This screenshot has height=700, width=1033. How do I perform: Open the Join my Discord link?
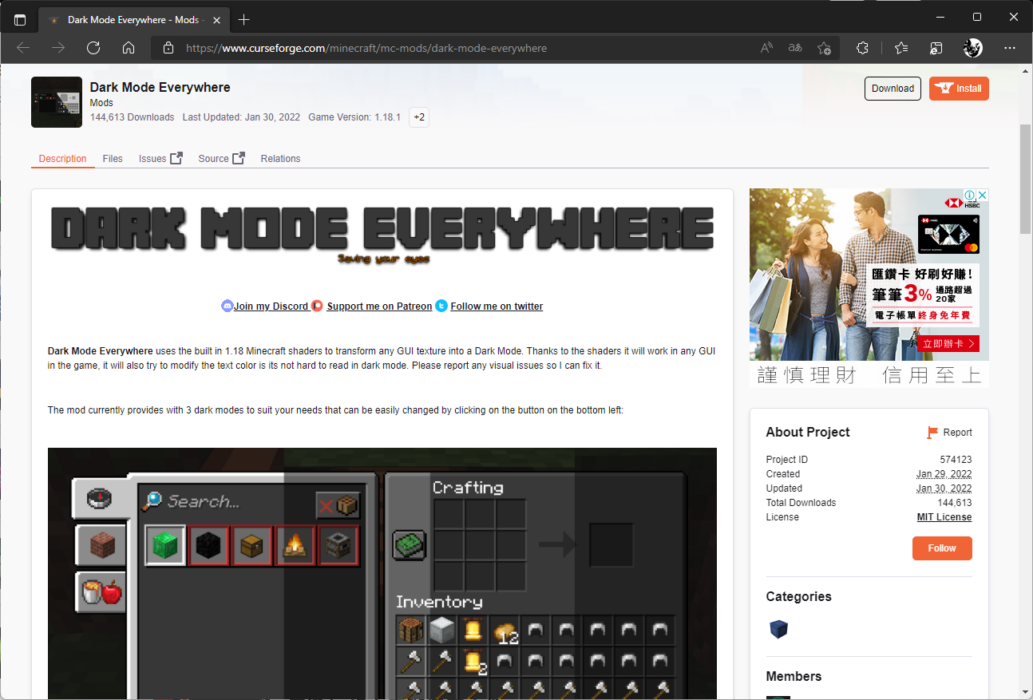(x=271, y=306)
